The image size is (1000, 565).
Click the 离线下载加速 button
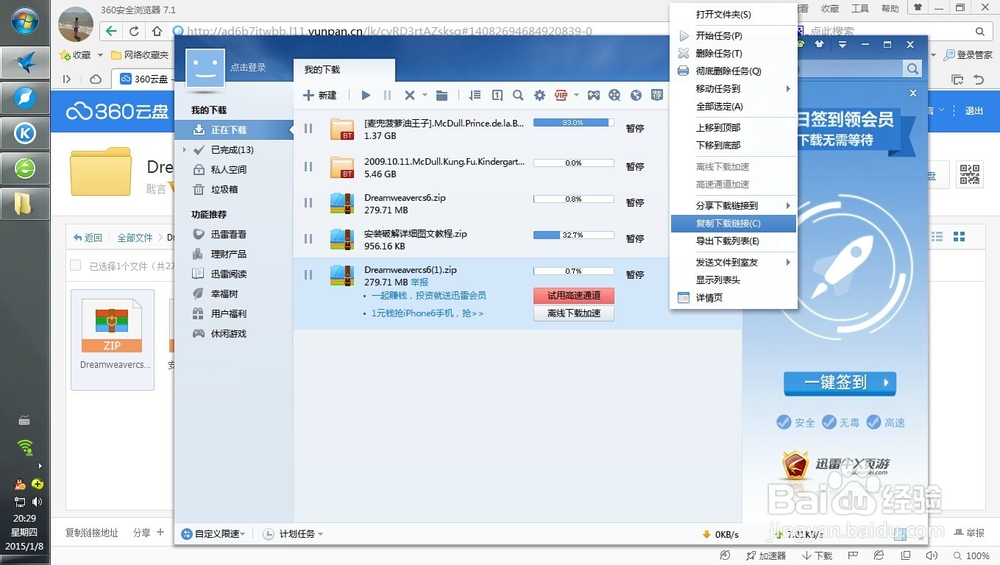[574, 313]
